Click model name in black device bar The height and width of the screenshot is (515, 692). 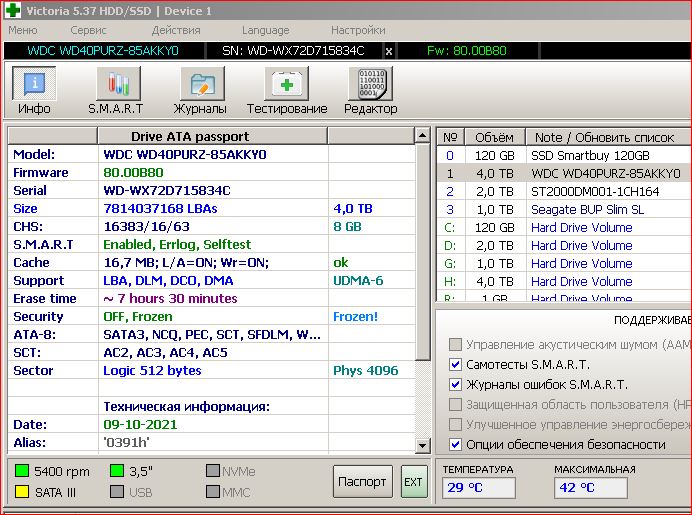point(103,51)
